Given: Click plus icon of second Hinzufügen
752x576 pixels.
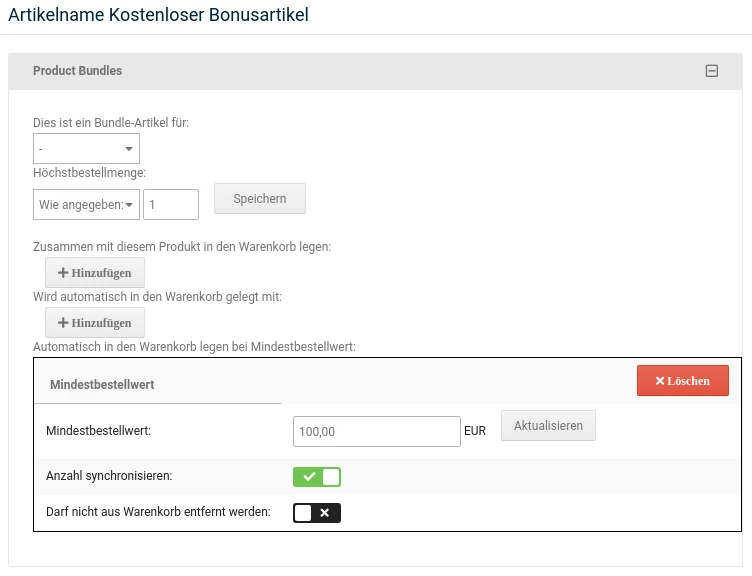Looking at the screenshot, I should point(63,323).
